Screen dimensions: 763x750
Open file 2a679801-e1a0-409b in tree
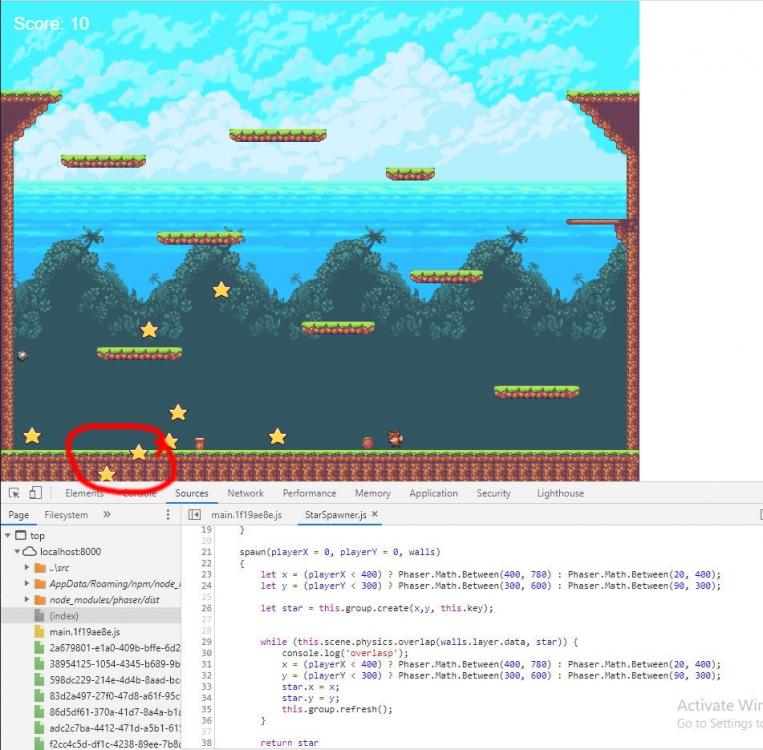(x=115, y=648)
